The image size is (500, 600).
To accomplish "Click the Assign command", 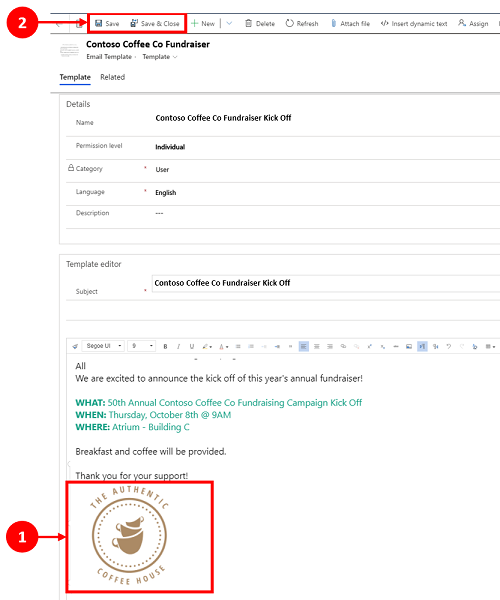I will pyautogui.click(x=473, y=24).
